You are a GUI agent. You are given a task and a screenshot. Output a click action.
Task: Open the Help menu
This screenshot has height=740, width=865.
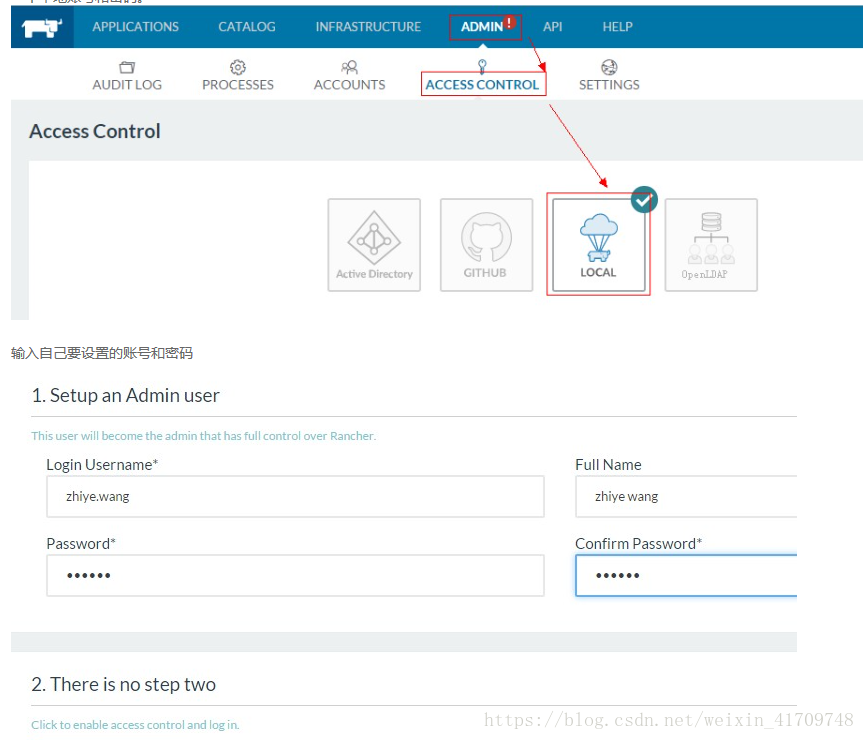[x=617, y=26]
